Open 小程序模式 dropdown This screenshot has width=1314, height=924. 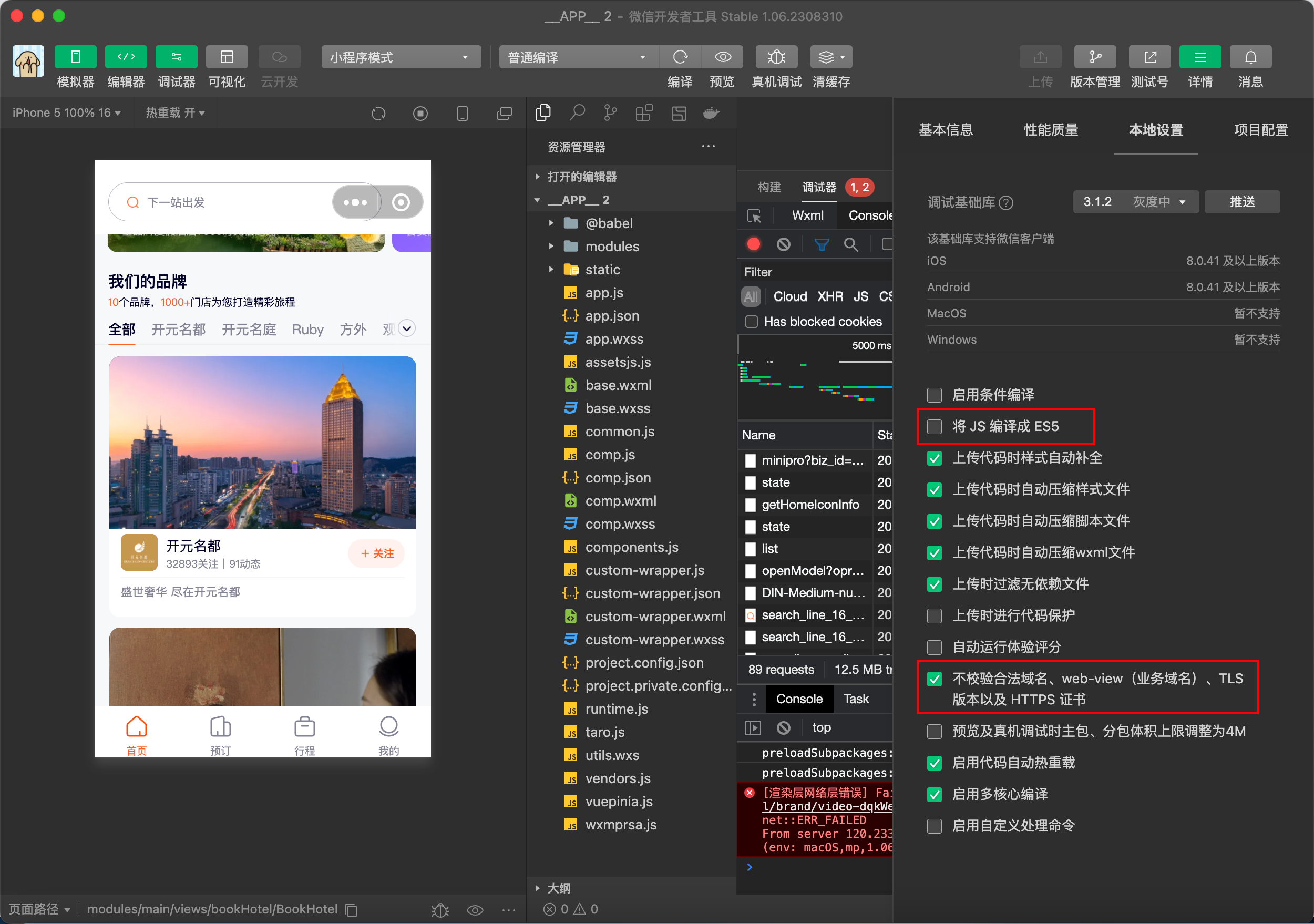pos(400,57)
